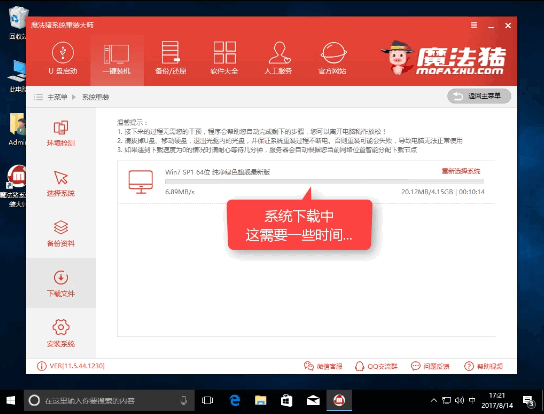Click the microphone icon in search box
The width and height of the screenshot is (544, 414).
[x=184, y=401]
